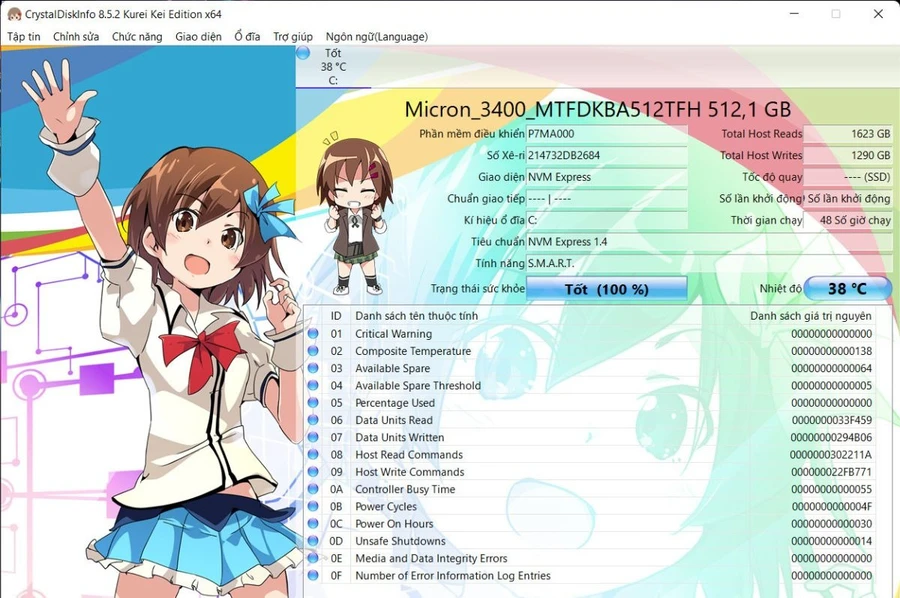Click the status orb for Power Cycles

pyautogui.click(x=313, y=506)
